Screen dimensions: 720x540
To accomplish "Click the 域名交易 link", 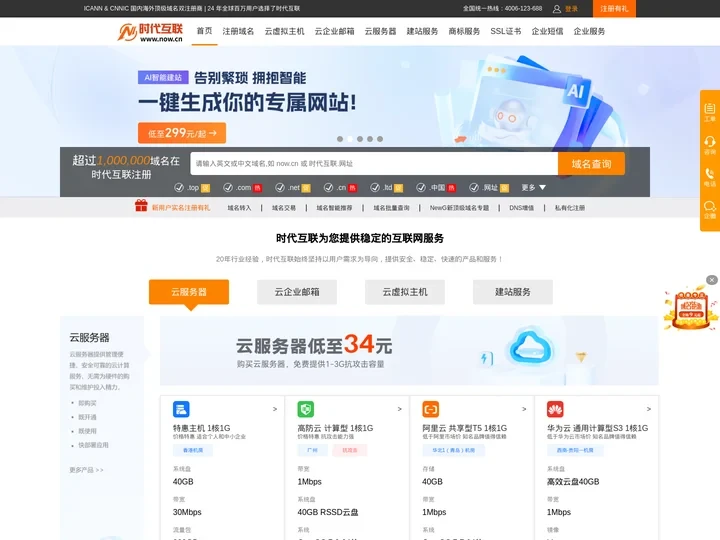I will tap(284, 208).
